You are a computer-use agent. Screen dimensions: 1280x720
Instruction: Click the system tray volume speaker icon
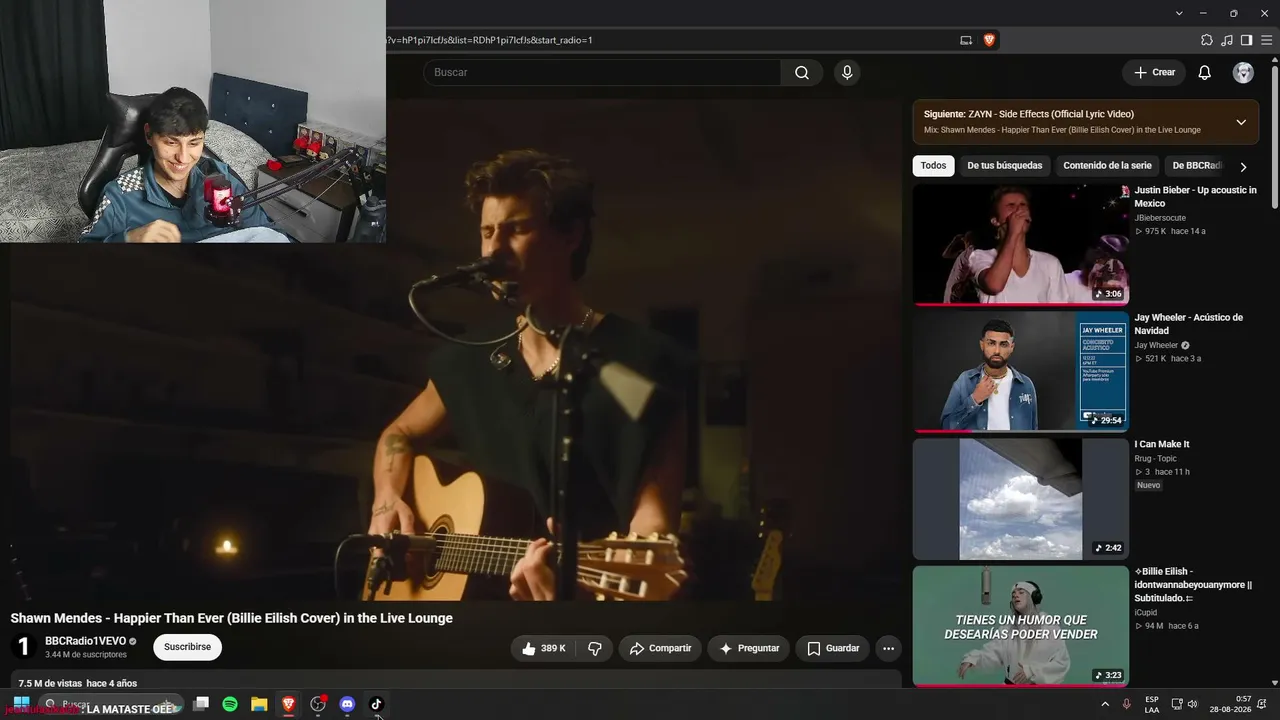click(x=1192, y=704)
